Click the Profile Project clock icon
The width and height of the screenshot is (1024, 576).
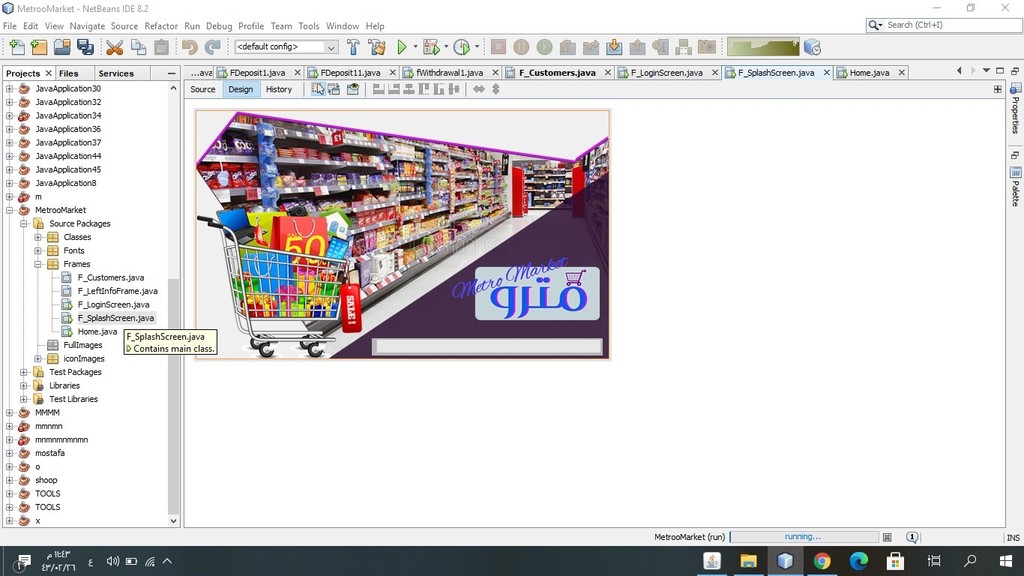tap(462, 47)
